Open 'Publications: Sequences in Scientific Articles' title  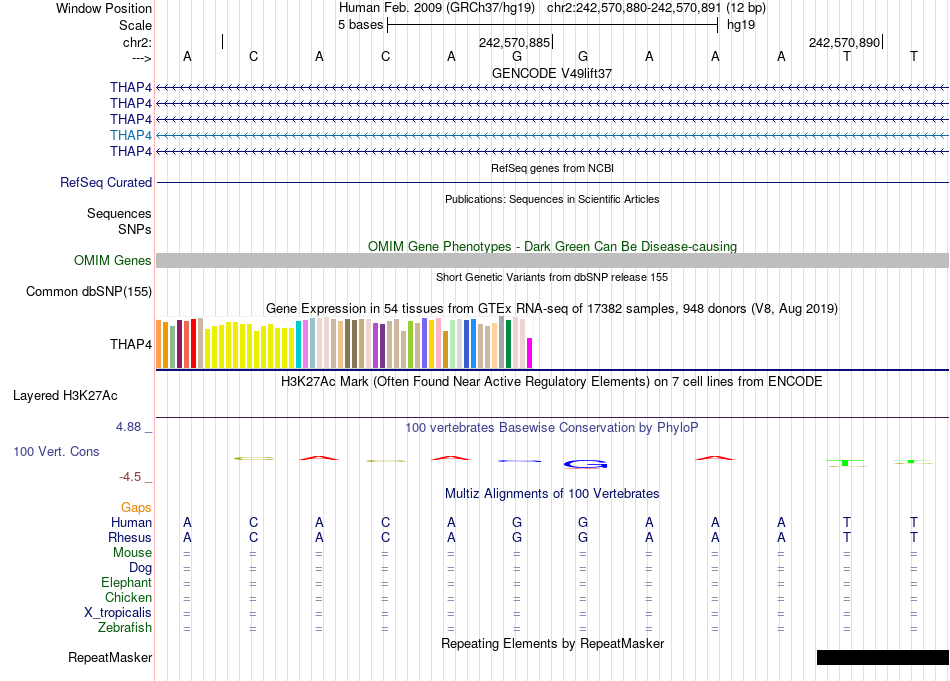coord(552,199)
